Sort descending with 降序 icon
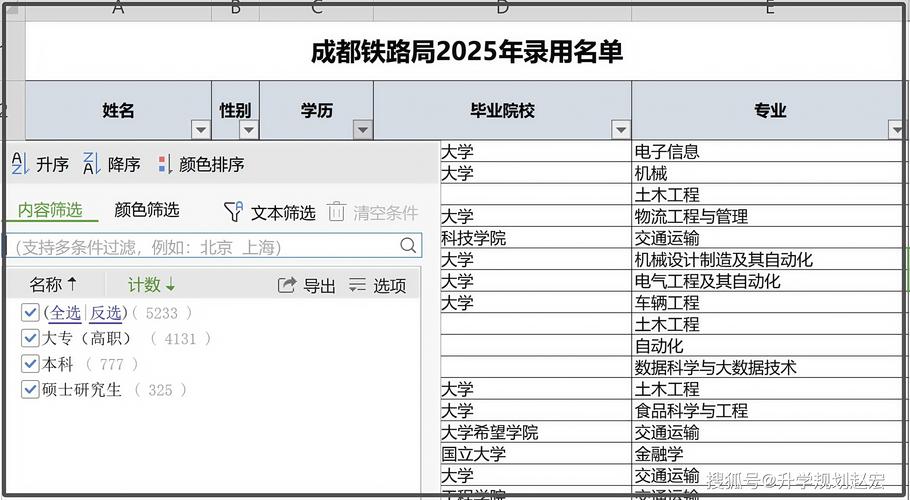910x500 pixels. (91, 164)
